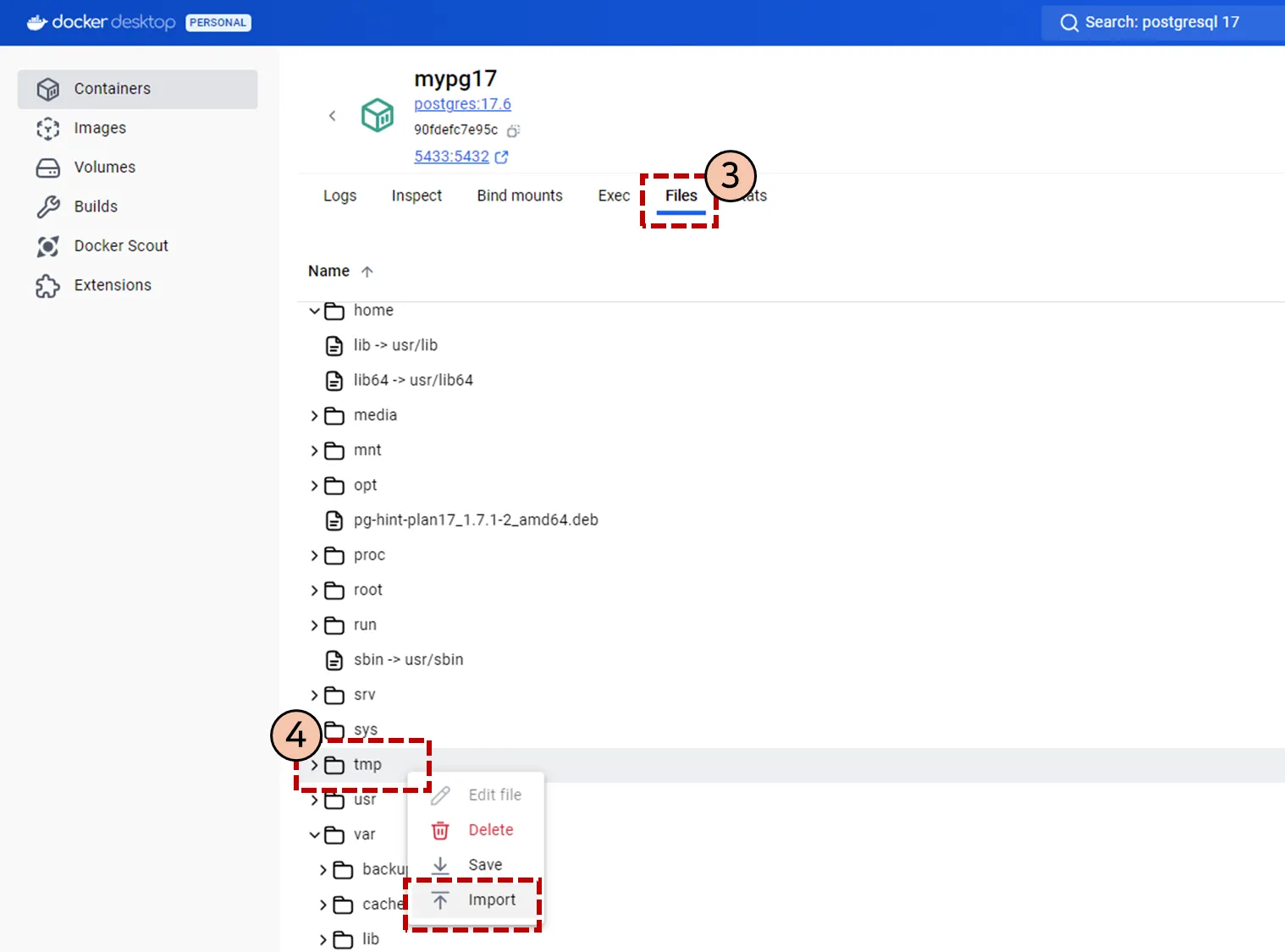Click the pg-hint-plan17 .deb file icon
This screenshot has height=952, width=1285.
point(334,520)
